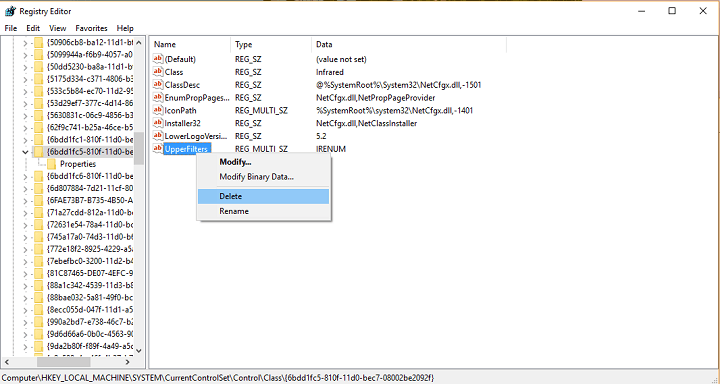Click the folder icon of key {50dd5230-ba8a-11d1

39,67
